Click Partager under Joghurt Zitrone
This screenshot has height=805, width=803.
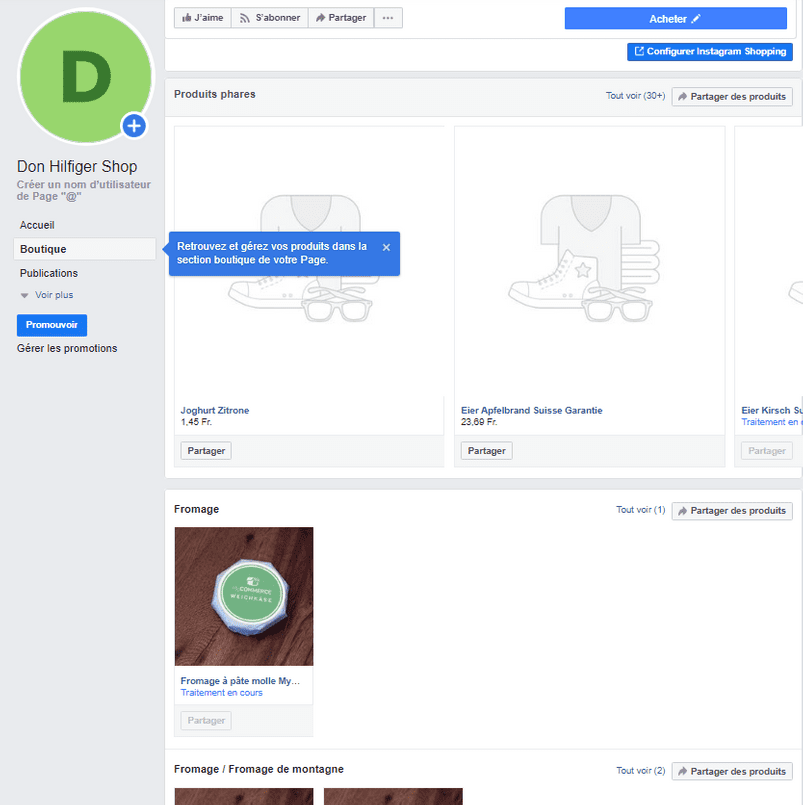tap(206, 451)
